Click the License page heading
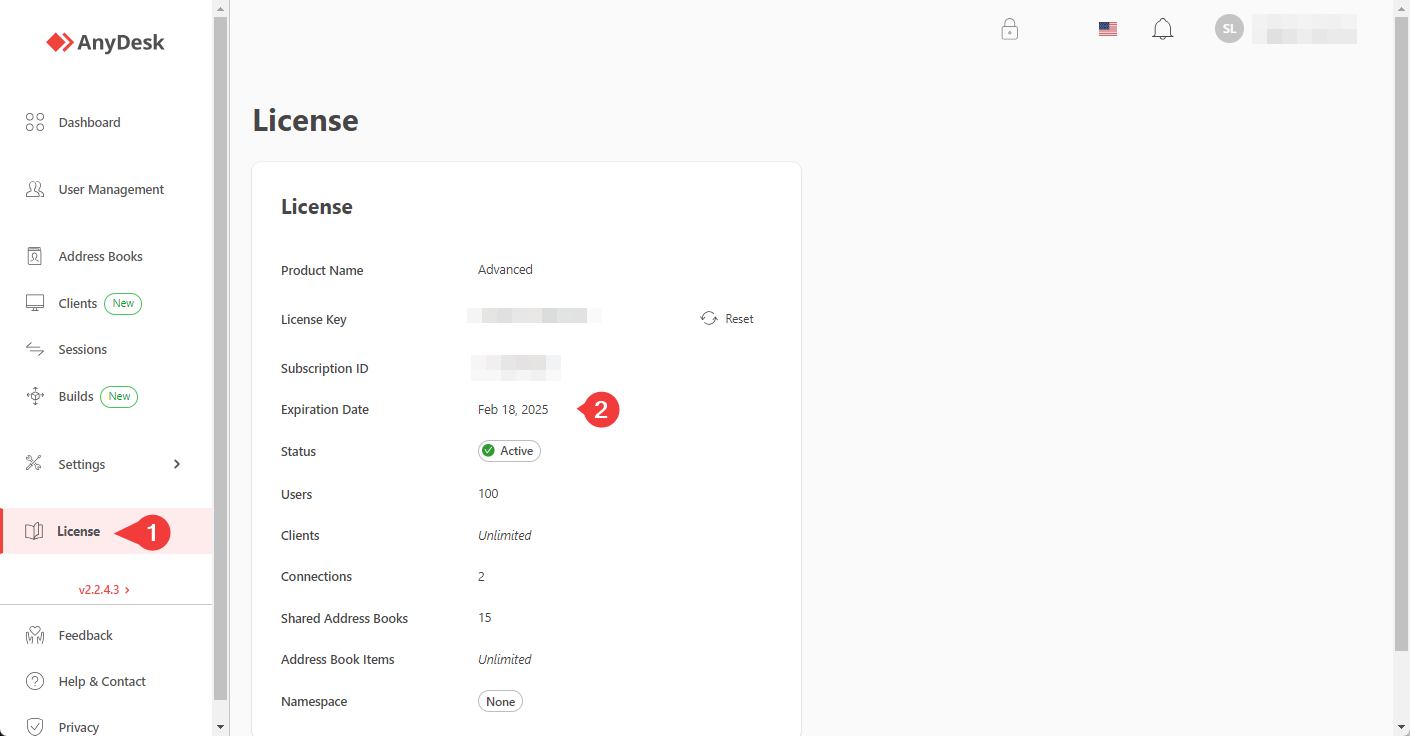Image resolution: width=1410 pixels, height=736 pixels. [x=305, y=120]
